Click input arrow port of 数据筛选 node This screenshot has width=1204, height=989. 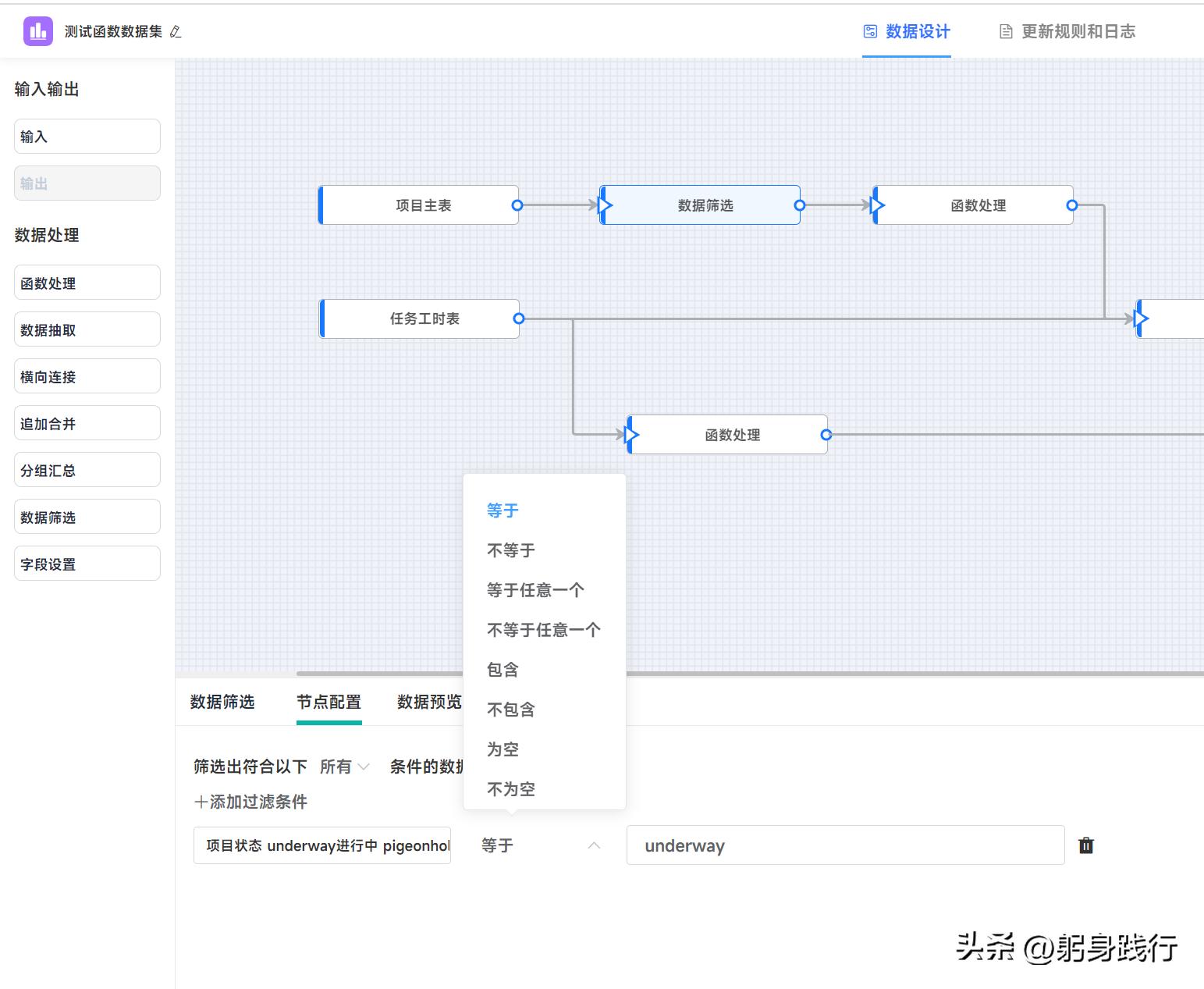[x=605, y=205]
